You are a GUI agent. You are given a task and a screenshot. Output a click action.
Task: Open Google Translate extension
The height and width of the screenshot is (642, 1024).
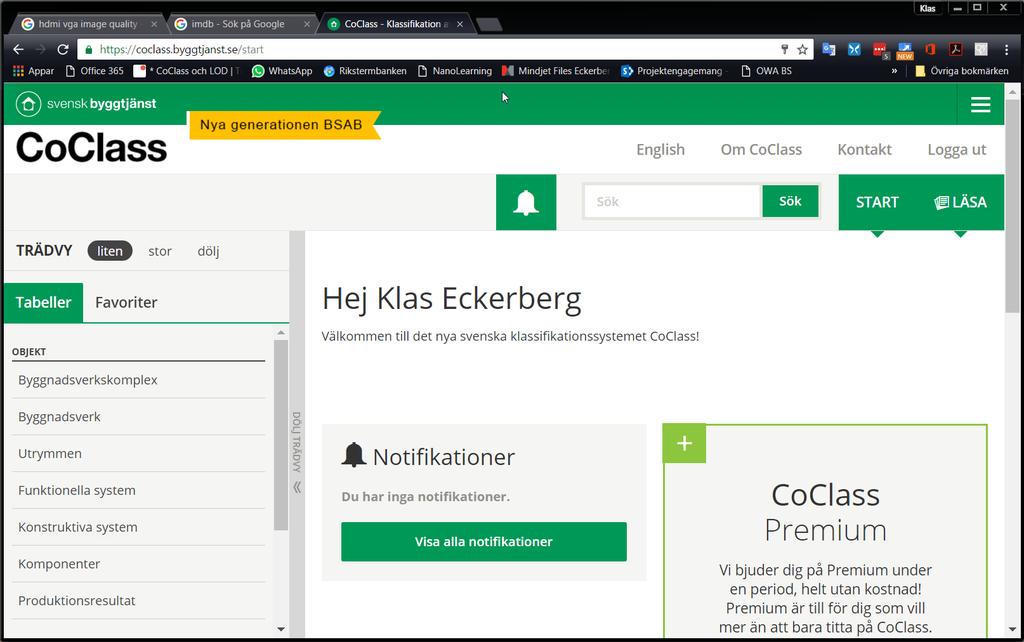829,50
